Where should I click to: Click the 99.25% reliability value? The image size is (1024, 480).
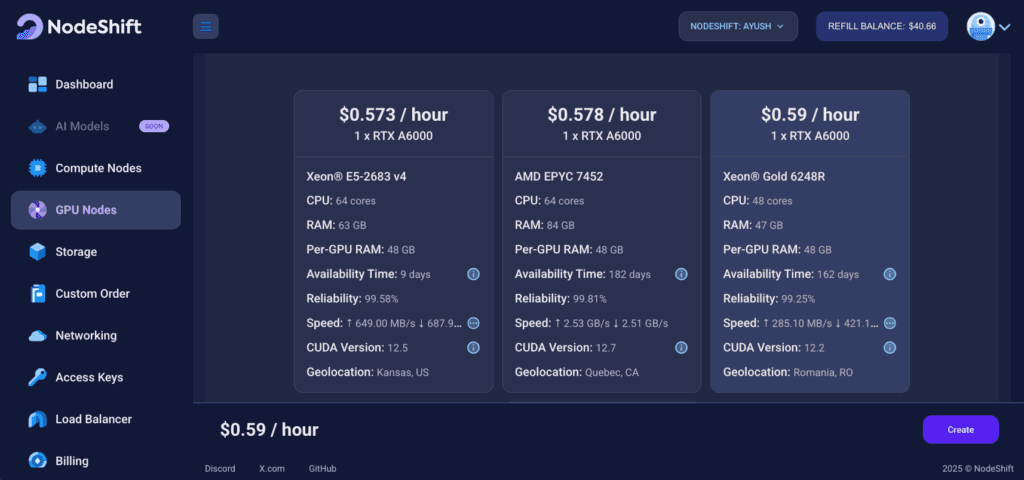(797, 299)
